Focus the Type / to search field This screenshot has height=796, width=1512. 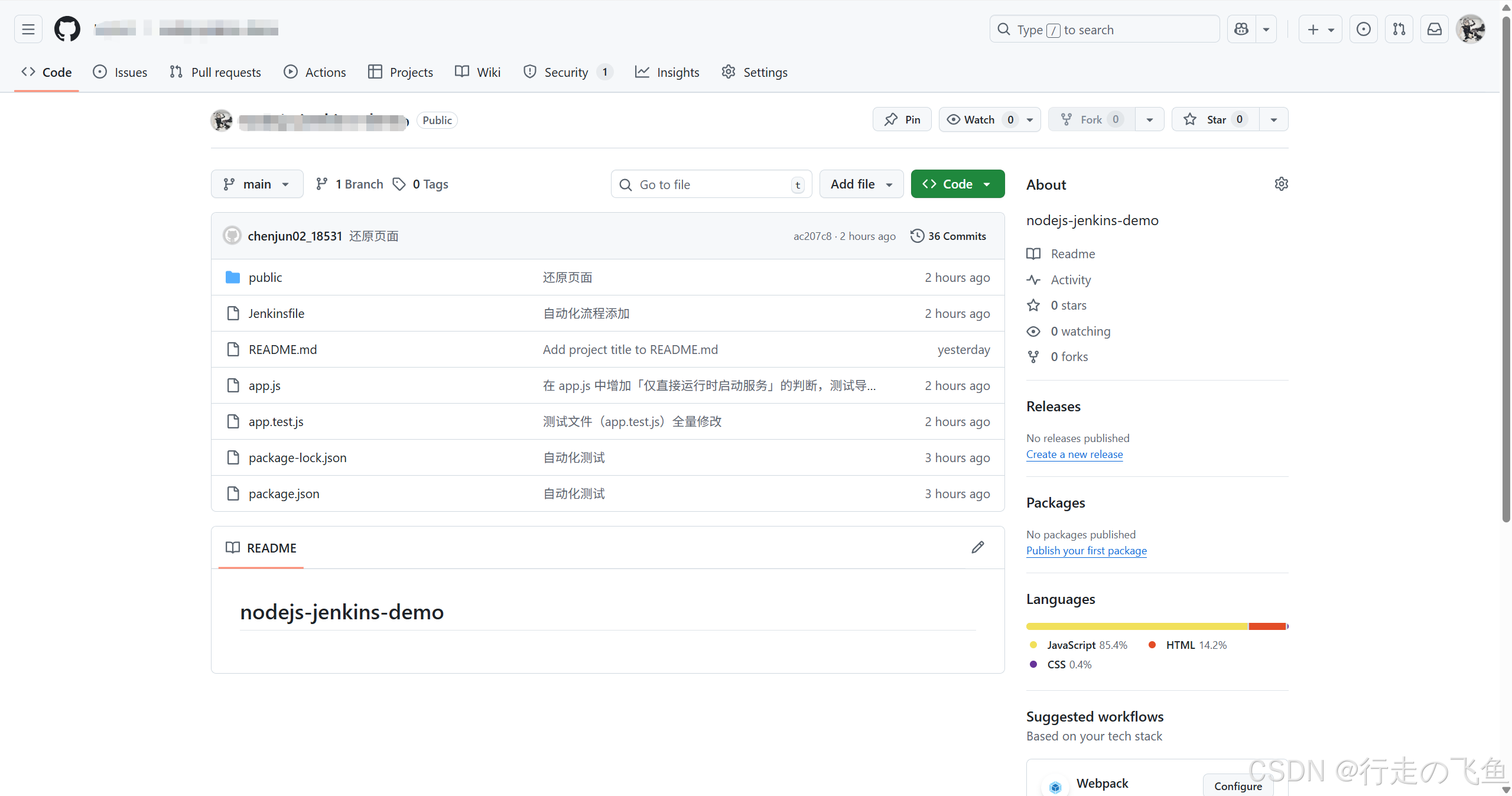(x=1104, y=29)
